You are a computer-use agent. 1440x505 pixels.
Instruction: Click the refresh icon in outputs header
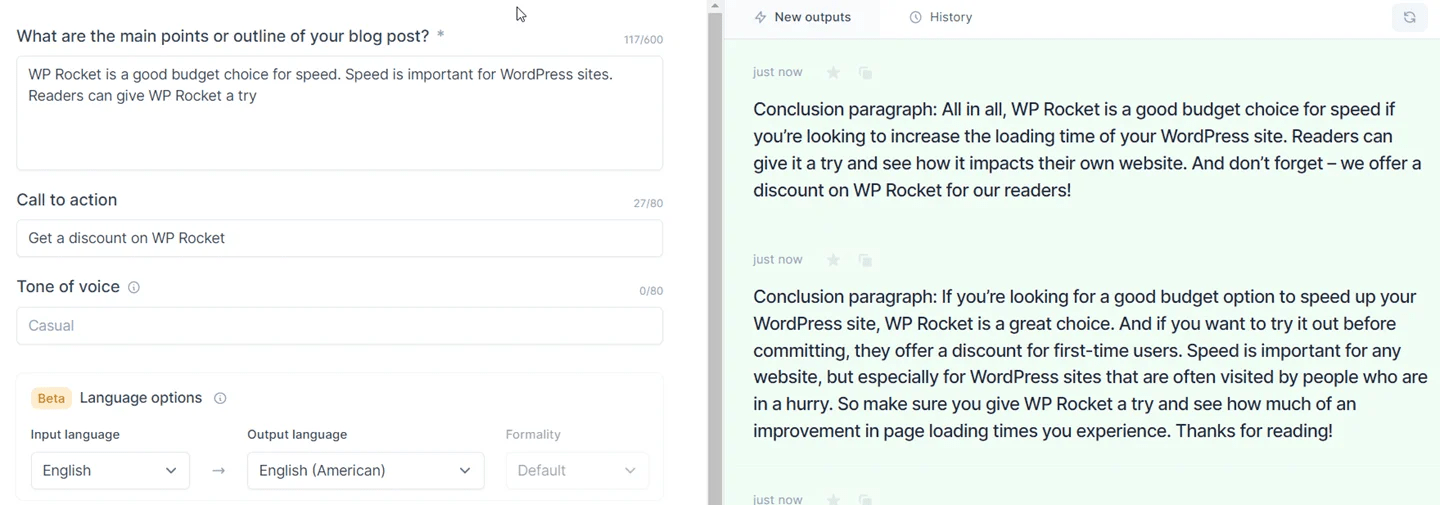(1409, 17)
